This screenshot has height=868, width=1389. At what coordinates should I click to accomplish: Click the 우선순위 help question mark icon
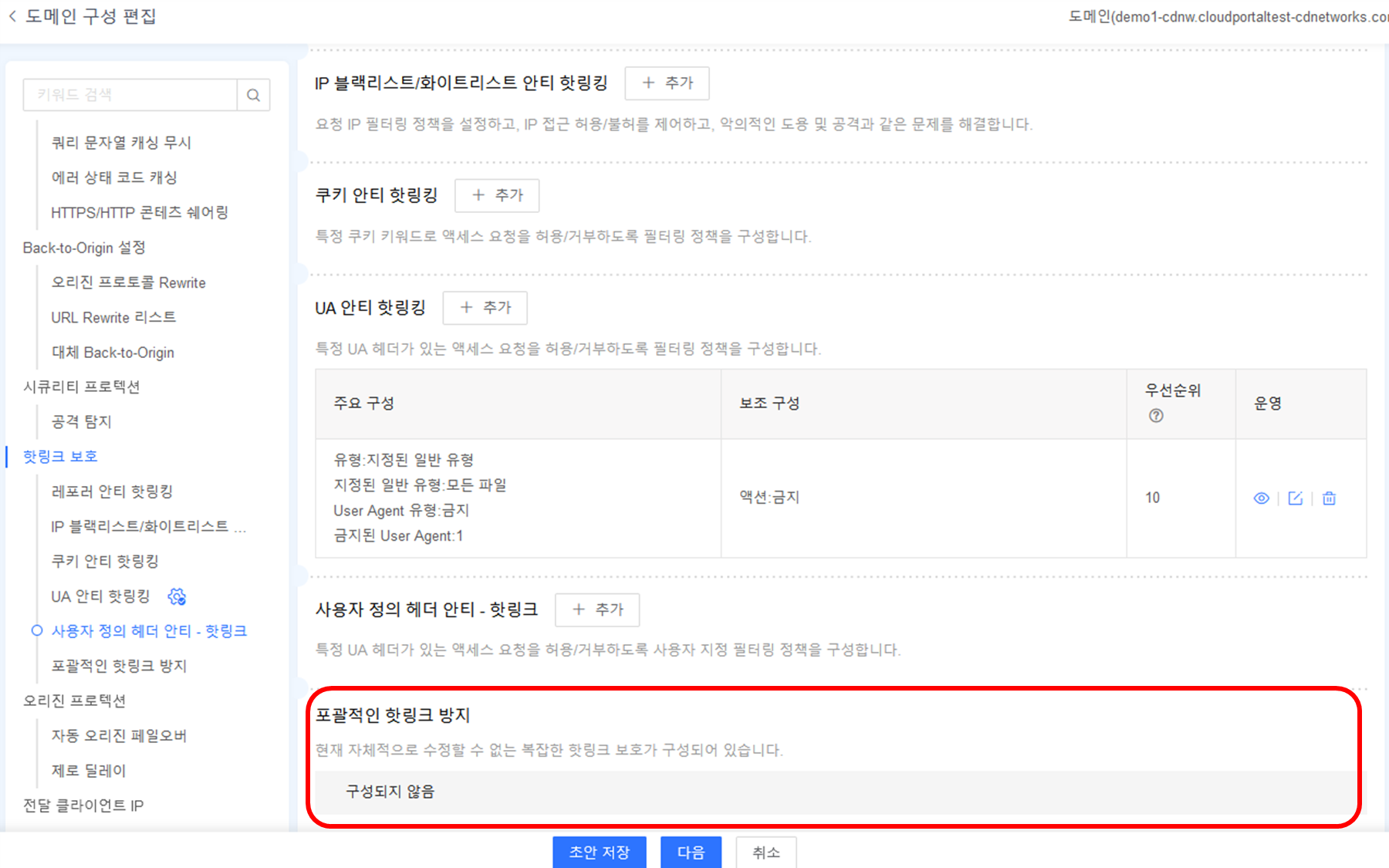click(1155, 416)
